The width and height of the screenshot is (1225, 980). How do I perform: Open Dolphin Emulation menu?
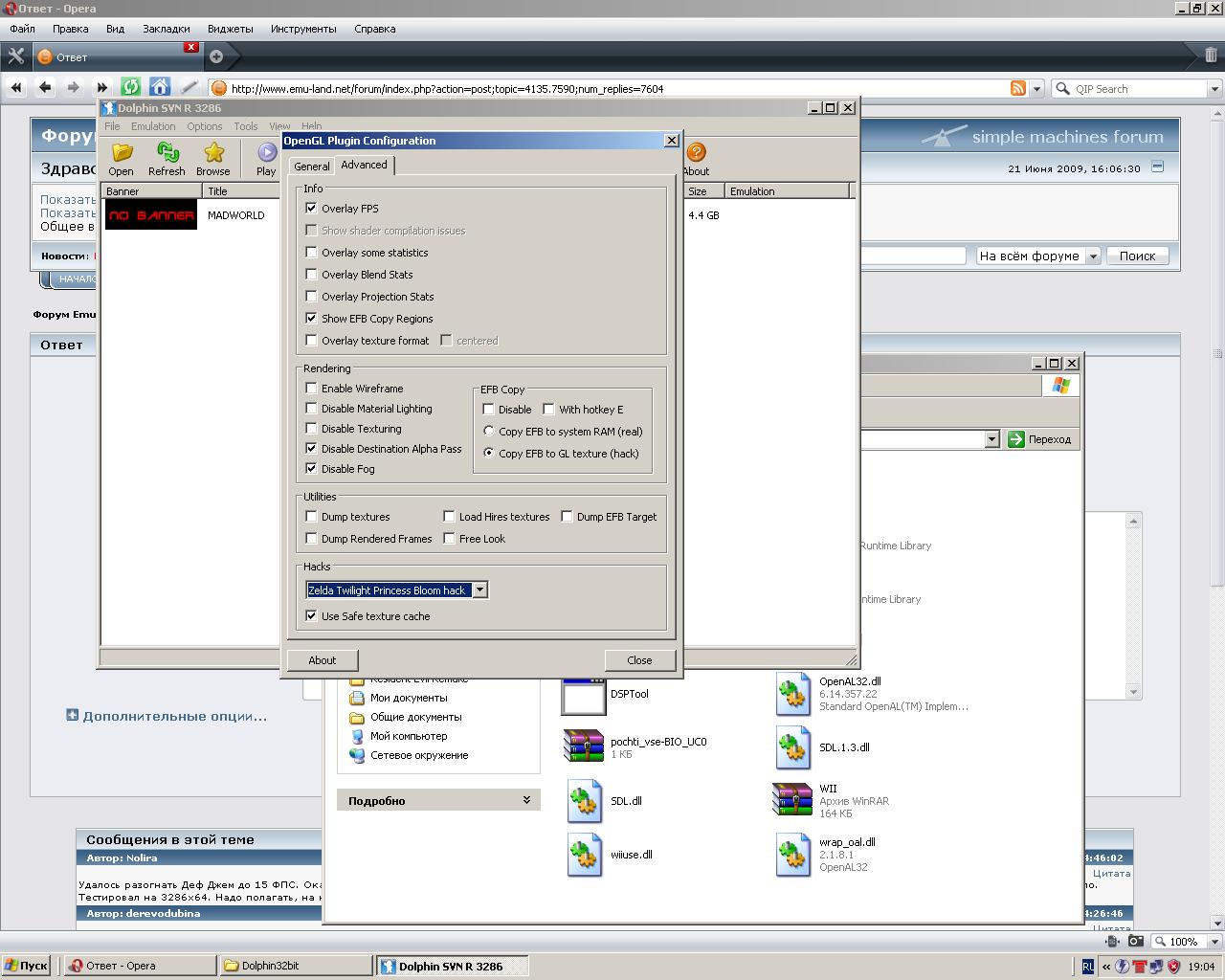(x=153, y=126)
